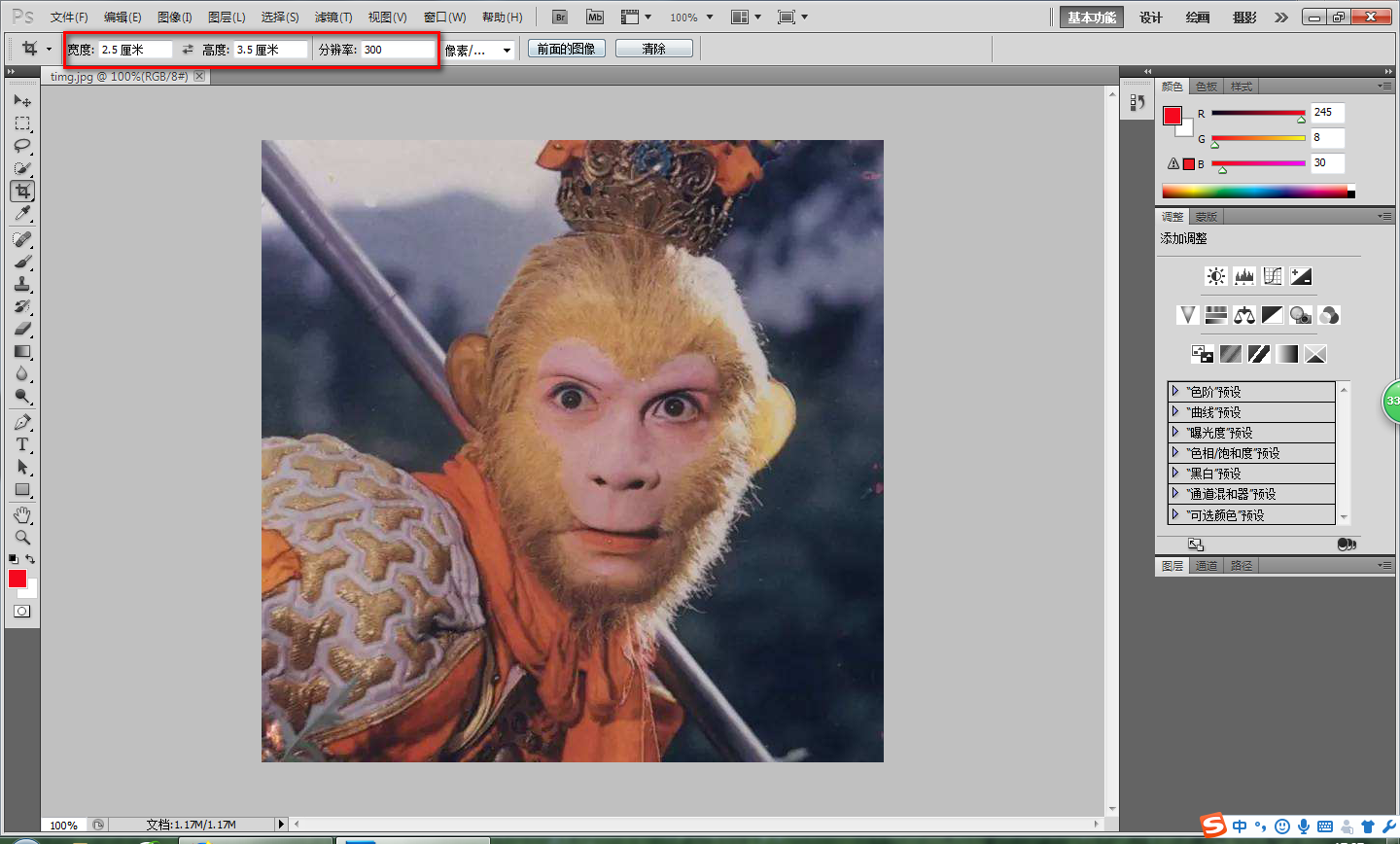Launch Adobe Bridge with Br icon
Image resolution: width=1400 pixels, height=844 pixels.
[x=560, y=18]
